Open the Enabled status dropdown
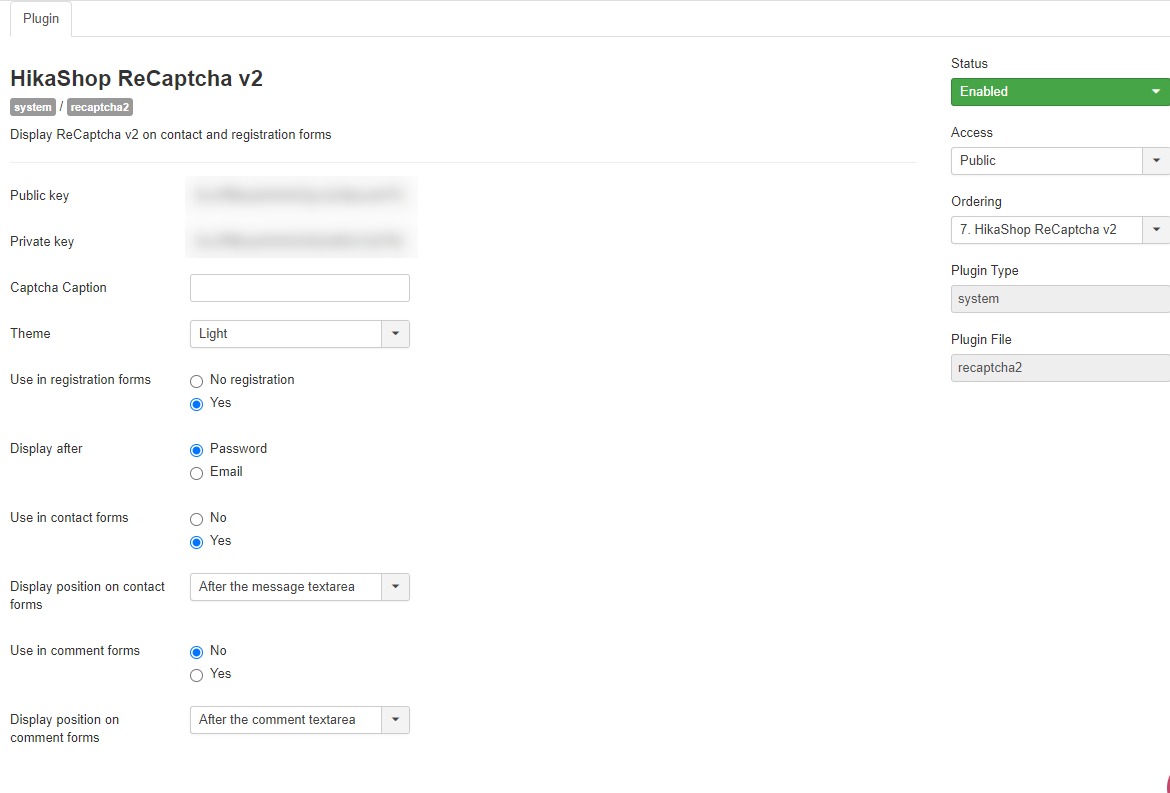 tap(1060, 92)
